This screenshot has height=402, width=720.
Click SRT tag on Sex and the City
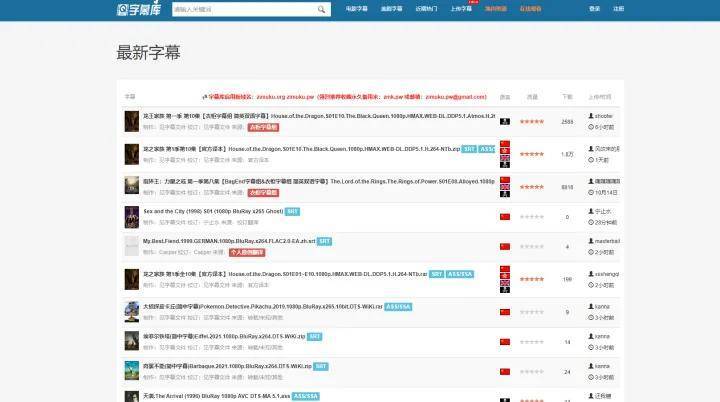point(293,211)
